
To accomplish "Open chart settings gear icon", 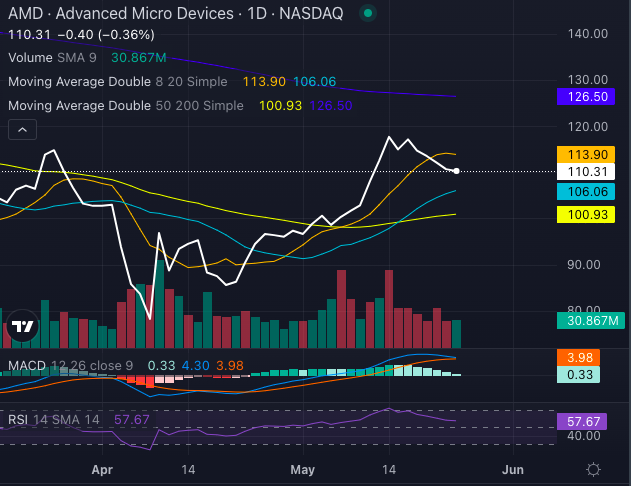I will point(593,470).
